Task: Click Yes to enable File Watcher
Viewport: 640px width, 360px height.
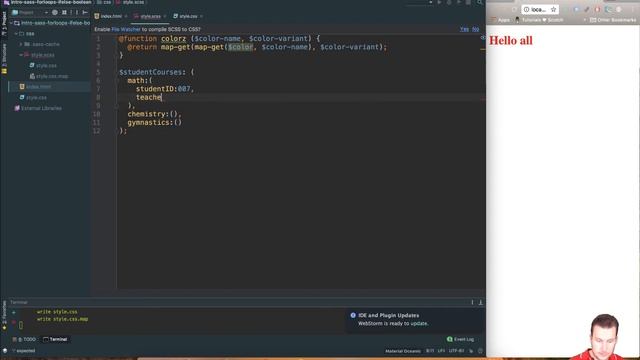Action: pyautogui.click(x=464, y=29)
